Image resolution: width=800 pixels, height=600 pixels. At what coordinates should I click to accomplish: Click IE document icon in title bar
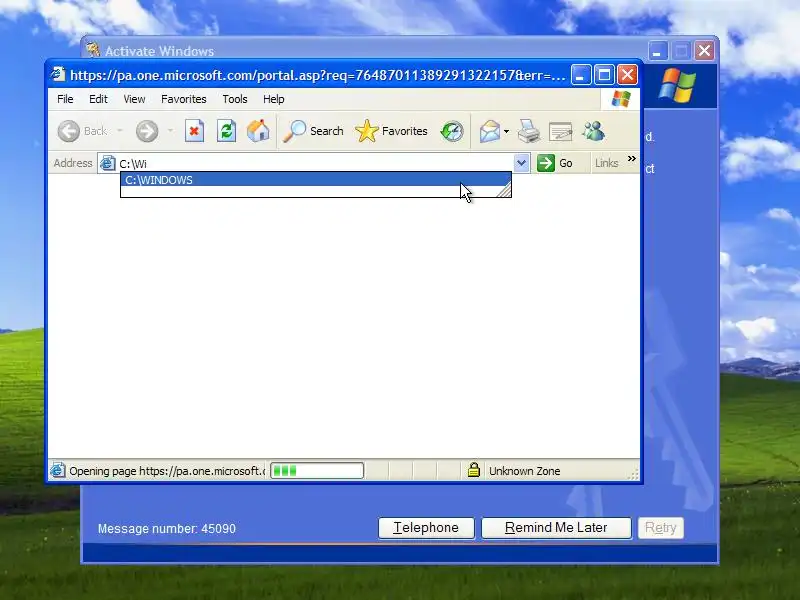click(x=58, y=75)
